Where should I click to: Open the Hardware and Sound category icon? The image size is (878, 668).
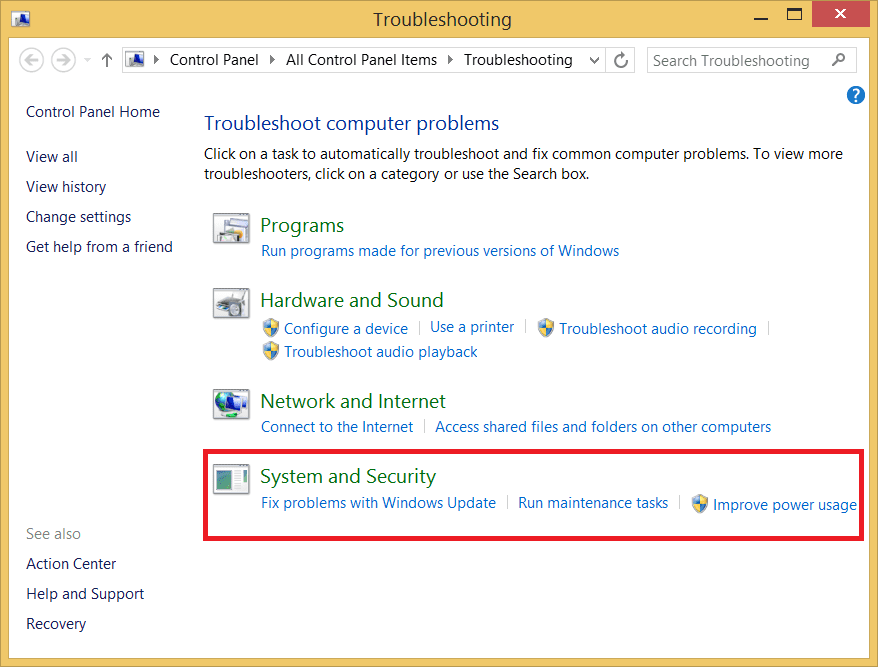231,303
